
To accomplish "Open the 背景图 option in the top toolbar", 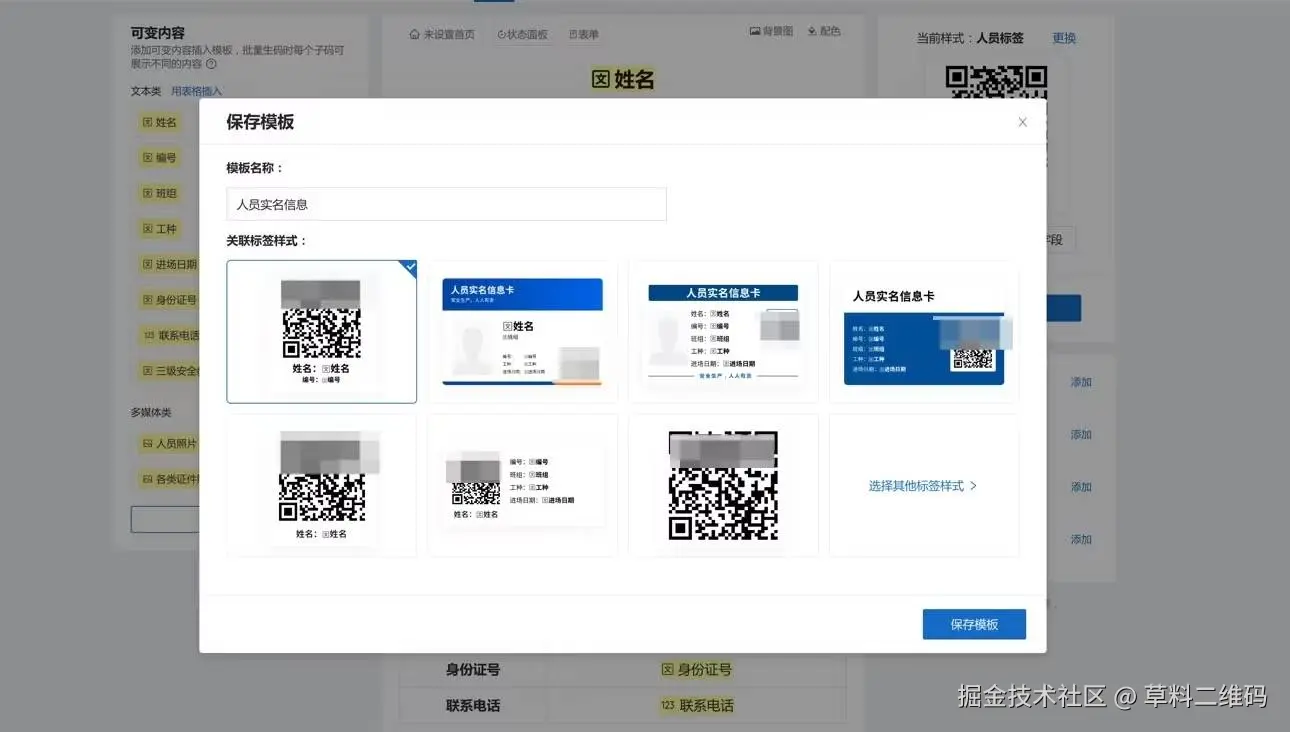I will coord(771,31).
